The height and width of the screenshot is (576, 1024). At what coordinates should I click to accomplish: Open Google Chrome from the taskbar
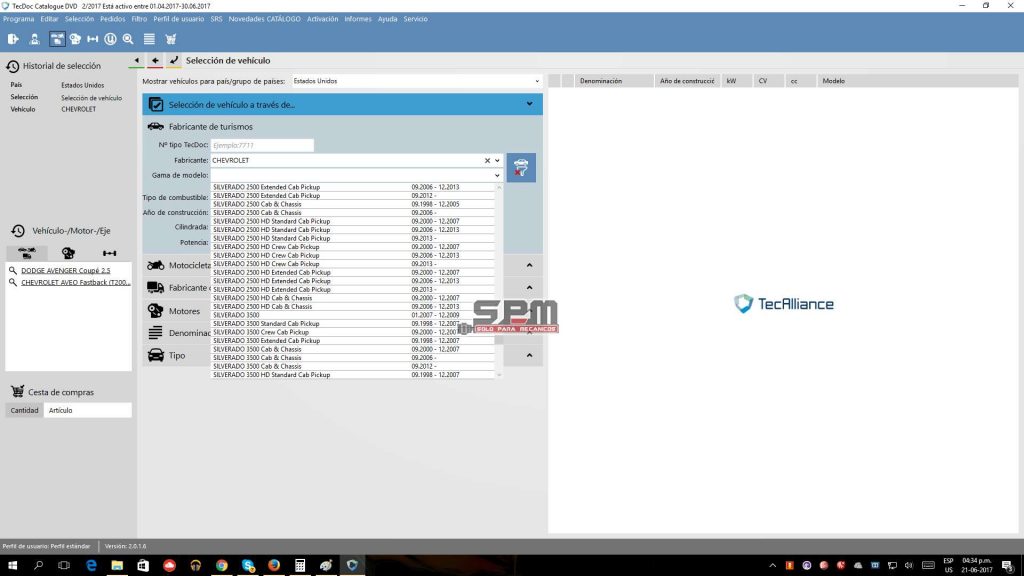click(x=221, y=566)
